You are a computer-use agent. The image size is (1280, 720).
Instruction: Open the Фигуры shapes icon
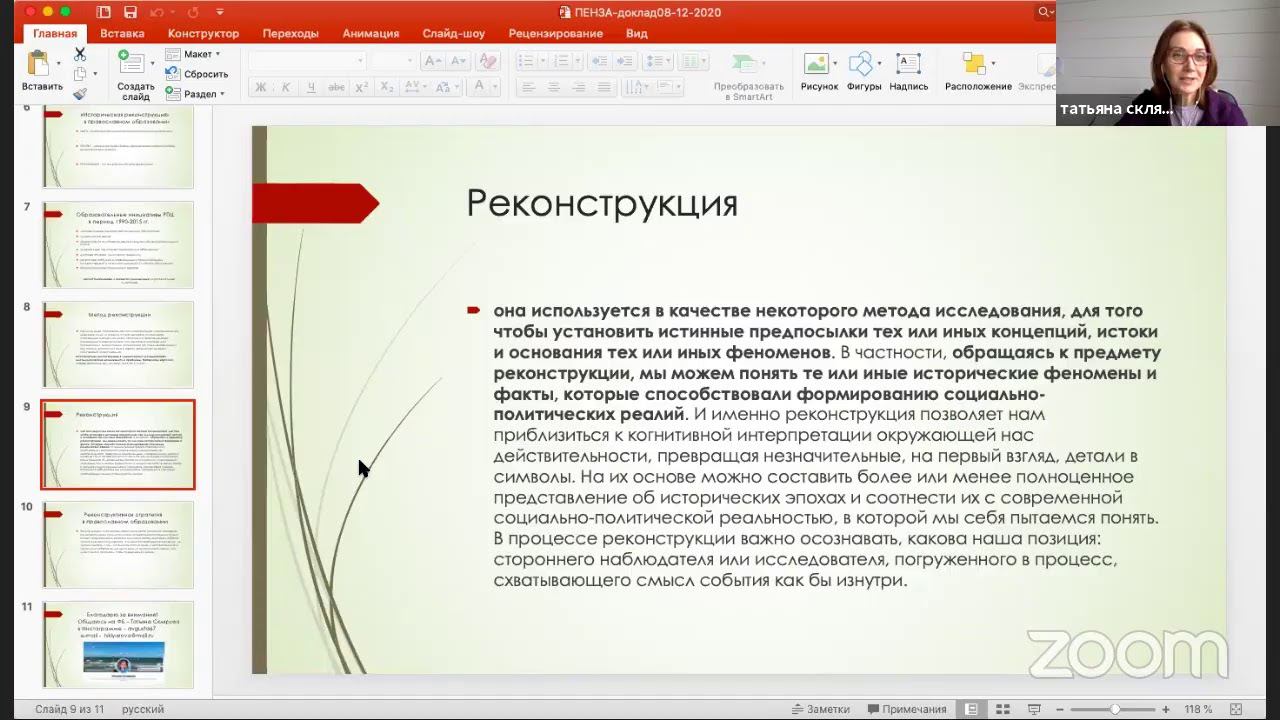pos(860,63)
